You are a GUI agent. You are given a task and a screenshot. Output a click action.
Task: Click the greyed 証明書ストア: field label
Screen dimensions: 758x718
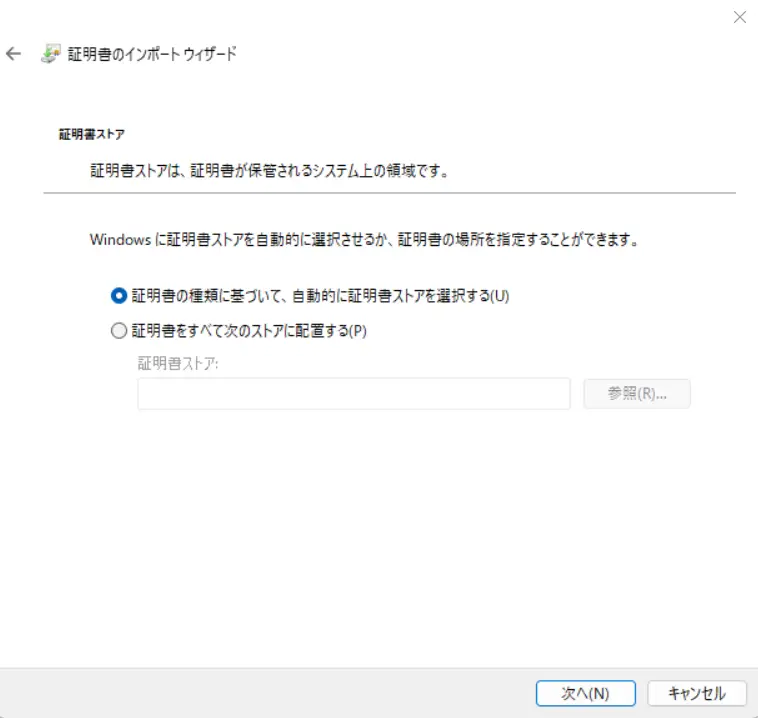[x=178, y=363]
